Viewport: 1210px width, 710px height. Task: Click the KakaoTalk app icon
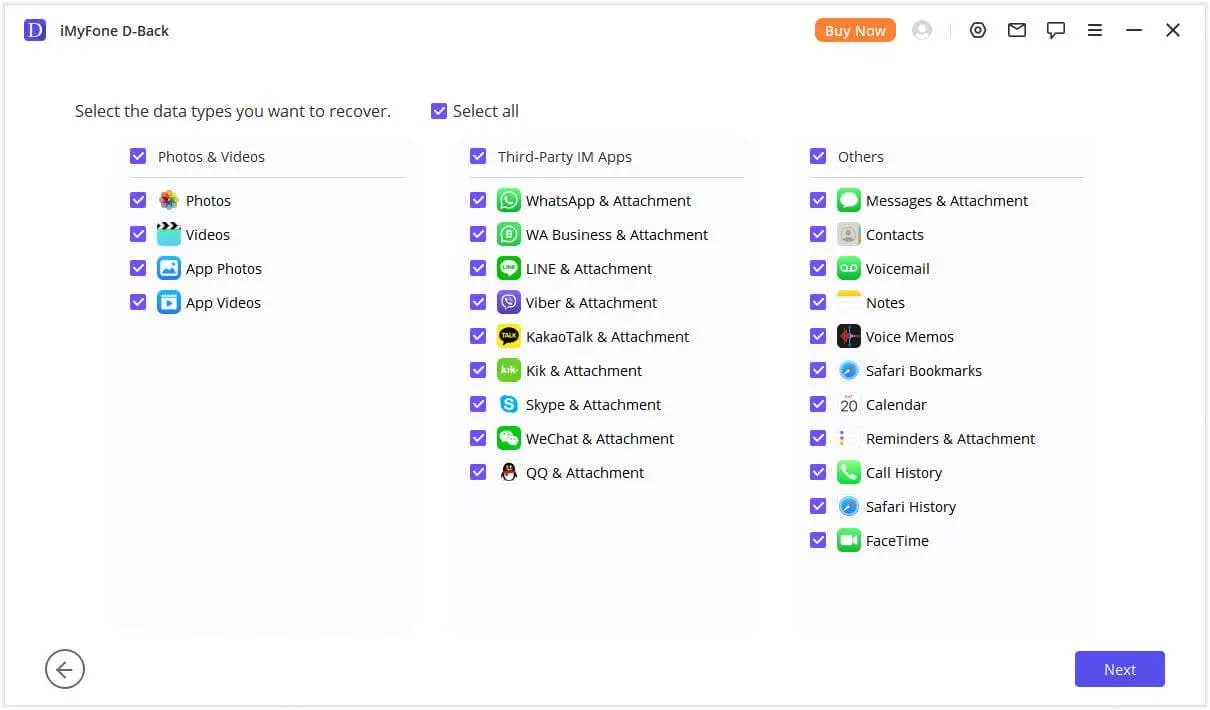(x=509, y=337)
